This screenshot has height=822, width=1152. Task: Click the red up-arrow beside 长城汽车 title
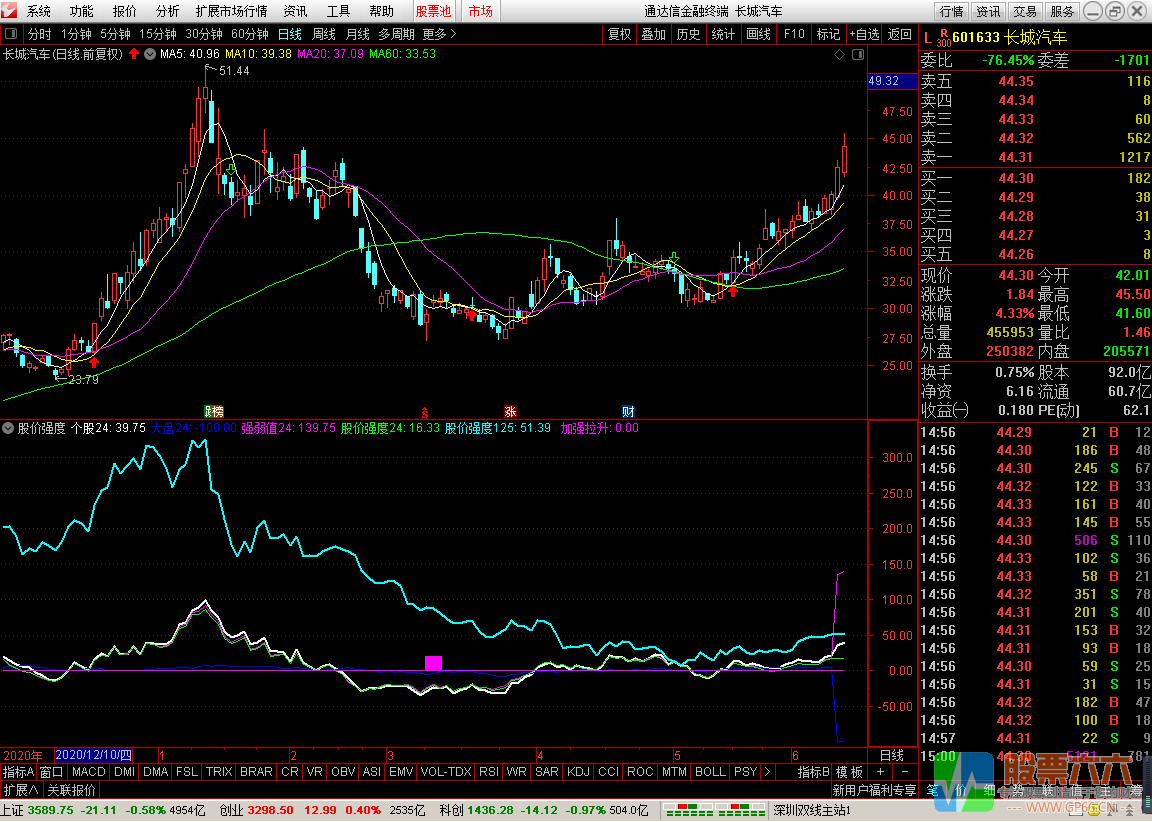click(x=134, y=54)
